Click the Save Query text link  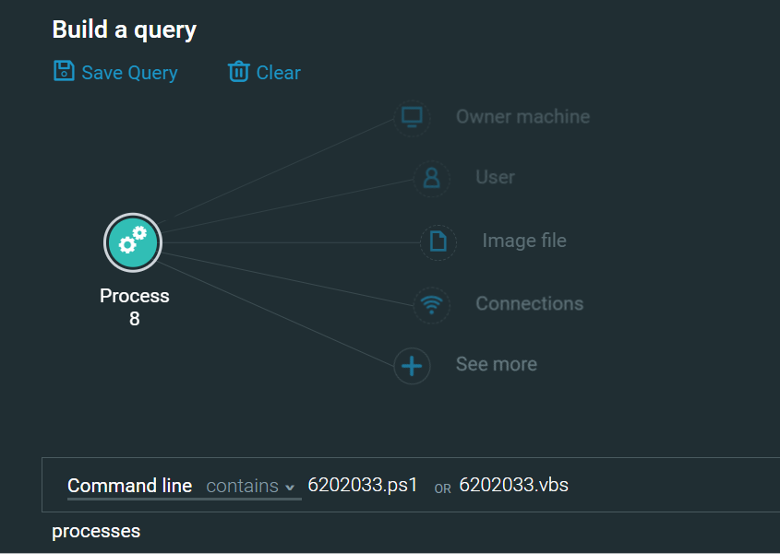coord(129,73)
